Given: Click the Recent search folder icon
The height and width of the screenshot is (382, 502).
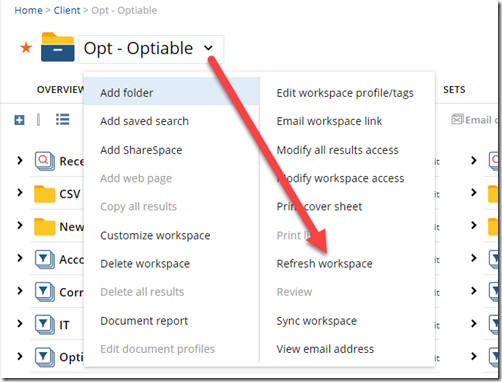Looking at the screenshot, I should tap(45, 161).
